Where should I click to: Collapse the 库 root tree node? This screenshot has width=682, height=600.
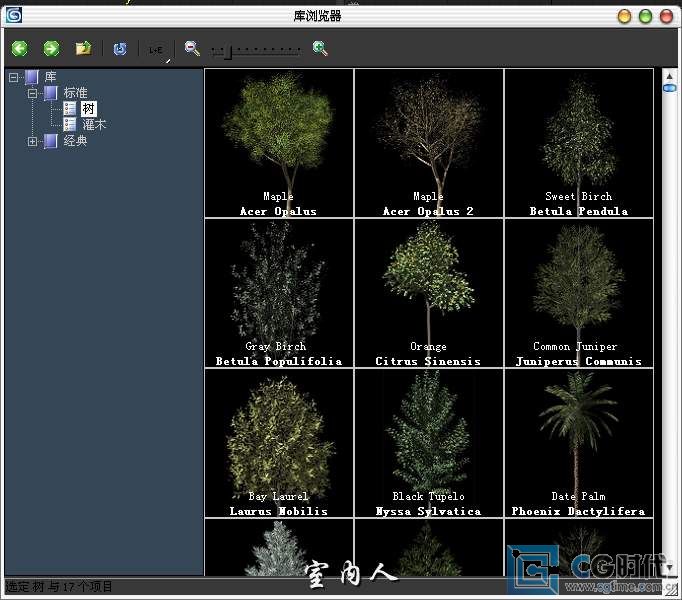pyautogui.click(x=13, y=77)
